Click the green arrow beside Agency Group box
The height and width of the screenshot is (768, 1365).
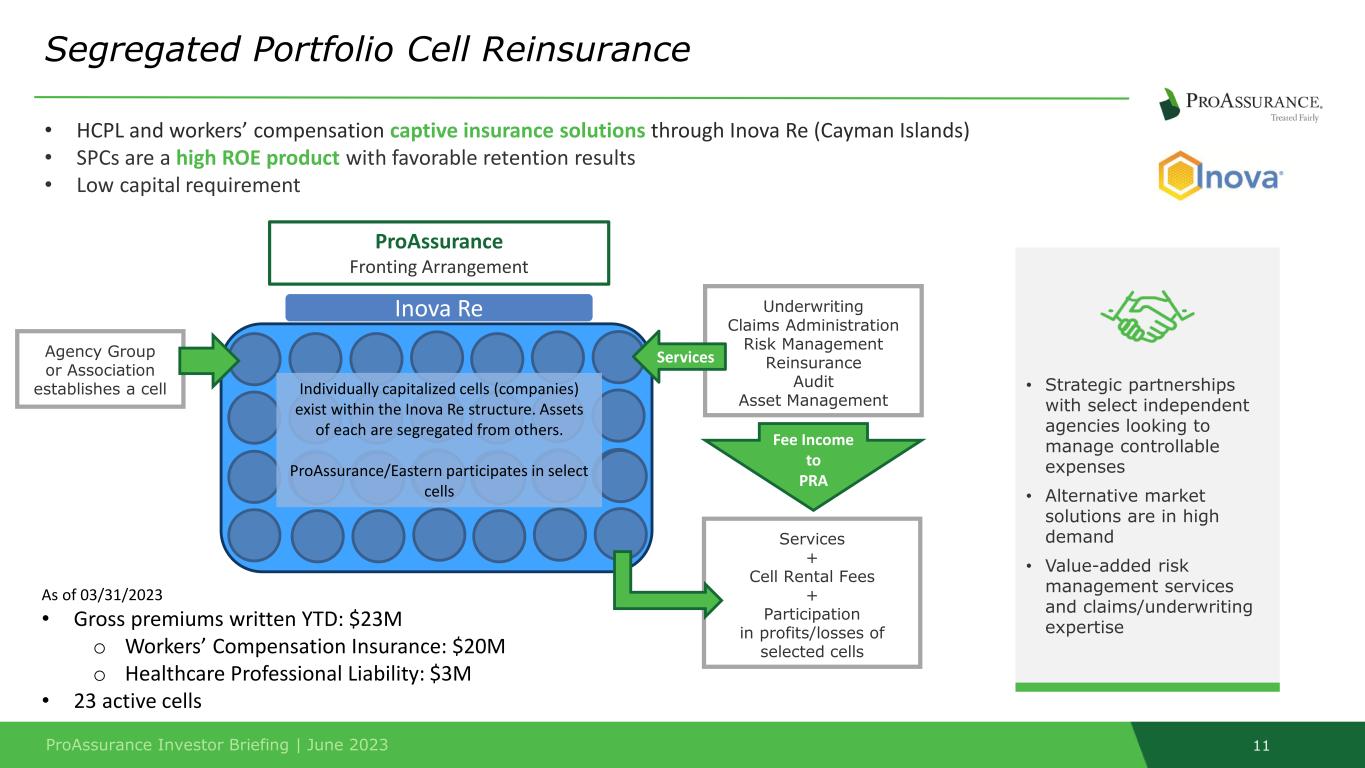pos(212,360)
